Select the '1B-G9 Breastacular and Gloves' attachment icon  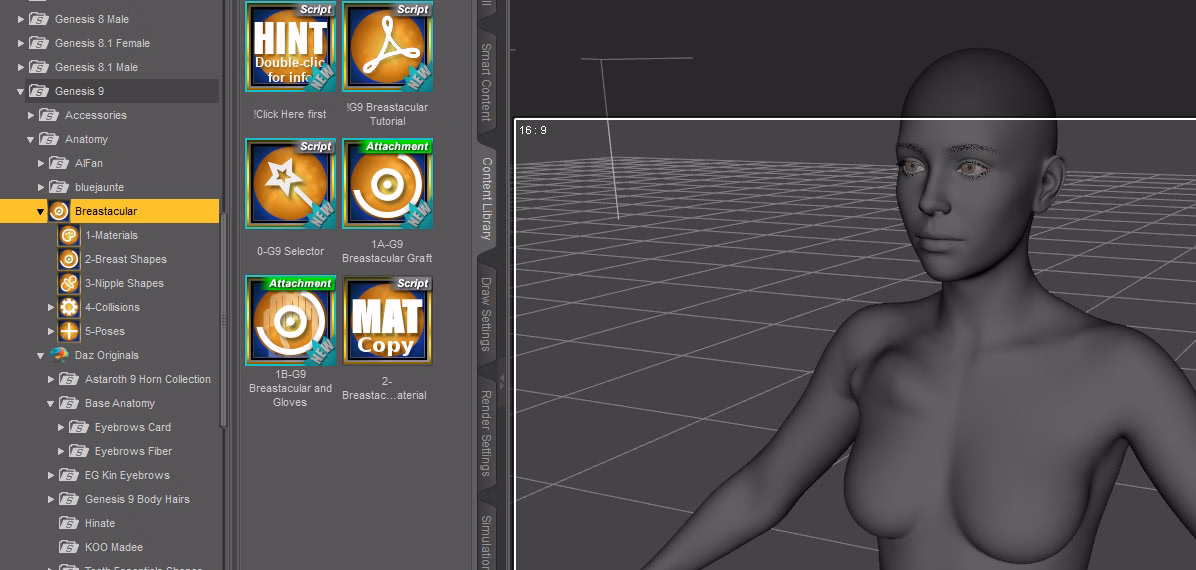pyautogui.click(x=290, y=321)
